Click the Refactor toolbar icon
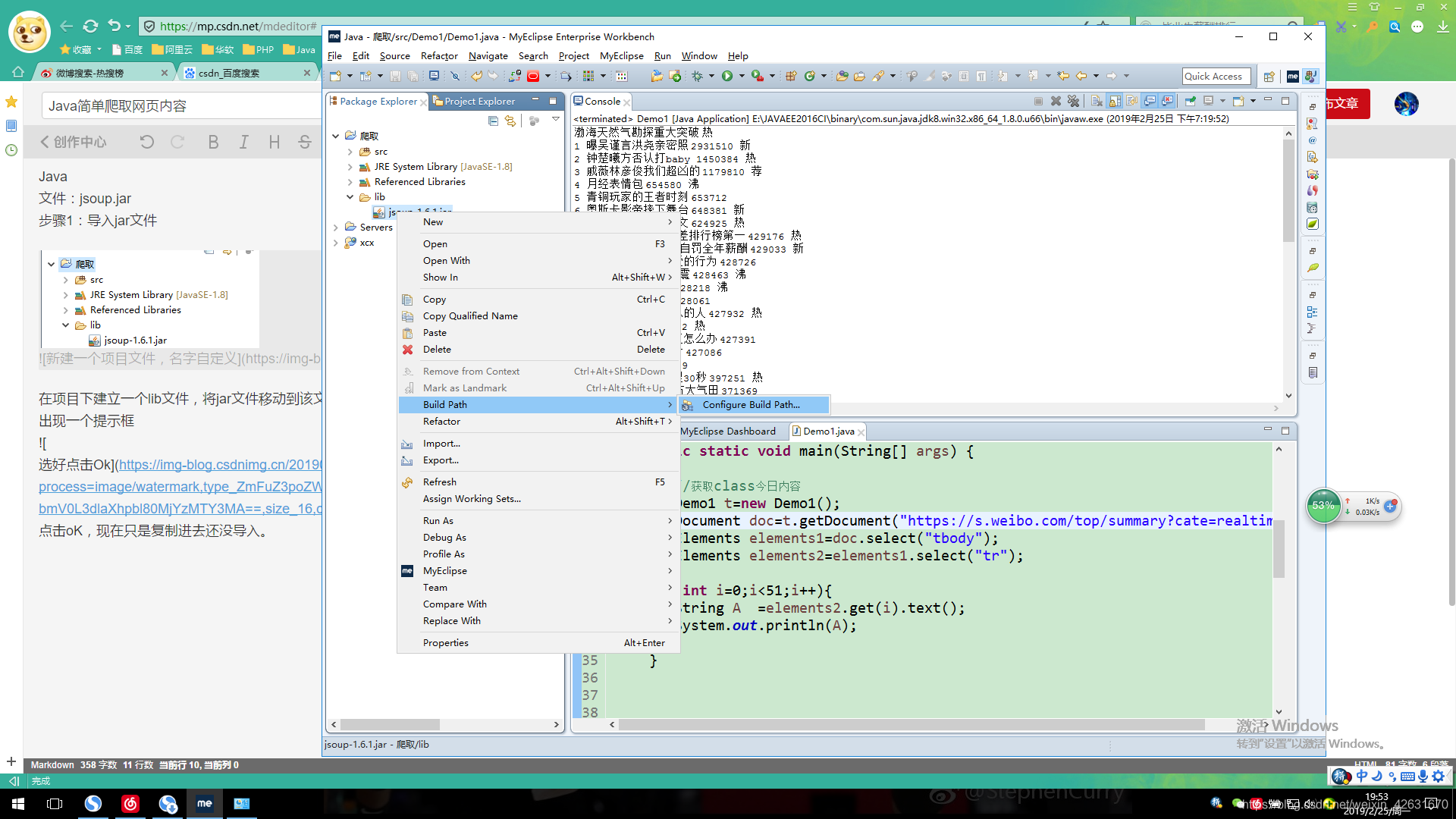Screen dimensions: 1456x819 (438, 56)
